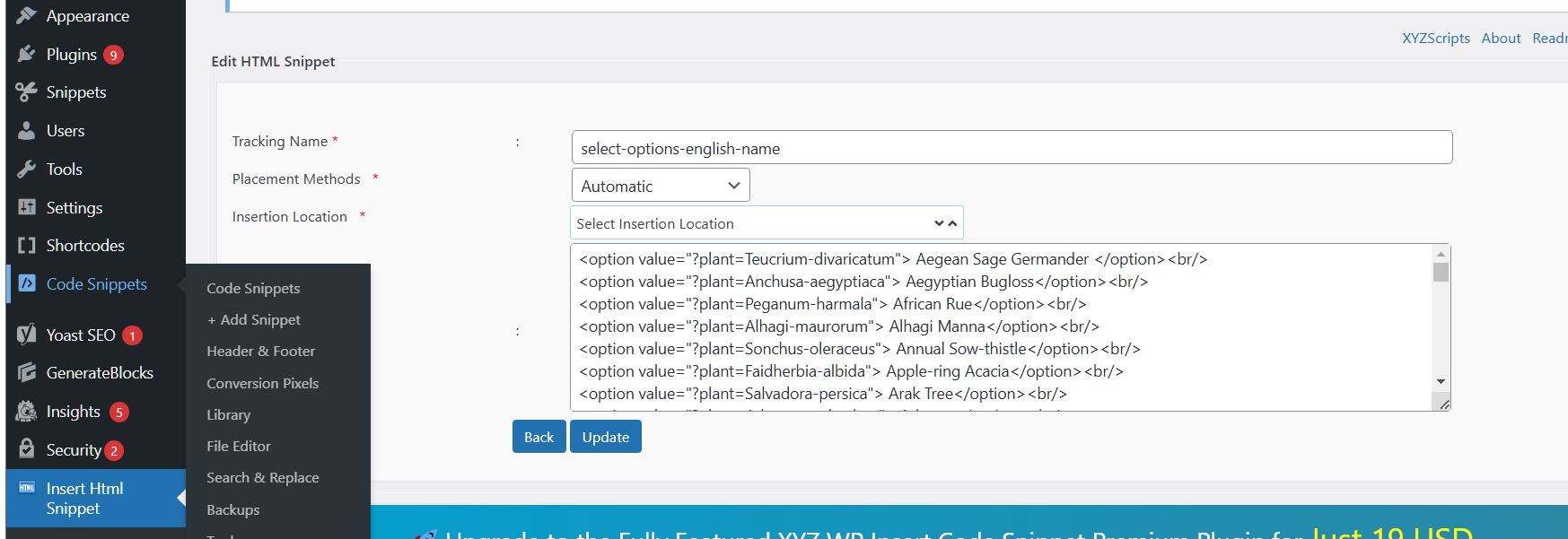Click textarea scrollbar down arrow
1568x539 pixels.
pos(1441,381)
